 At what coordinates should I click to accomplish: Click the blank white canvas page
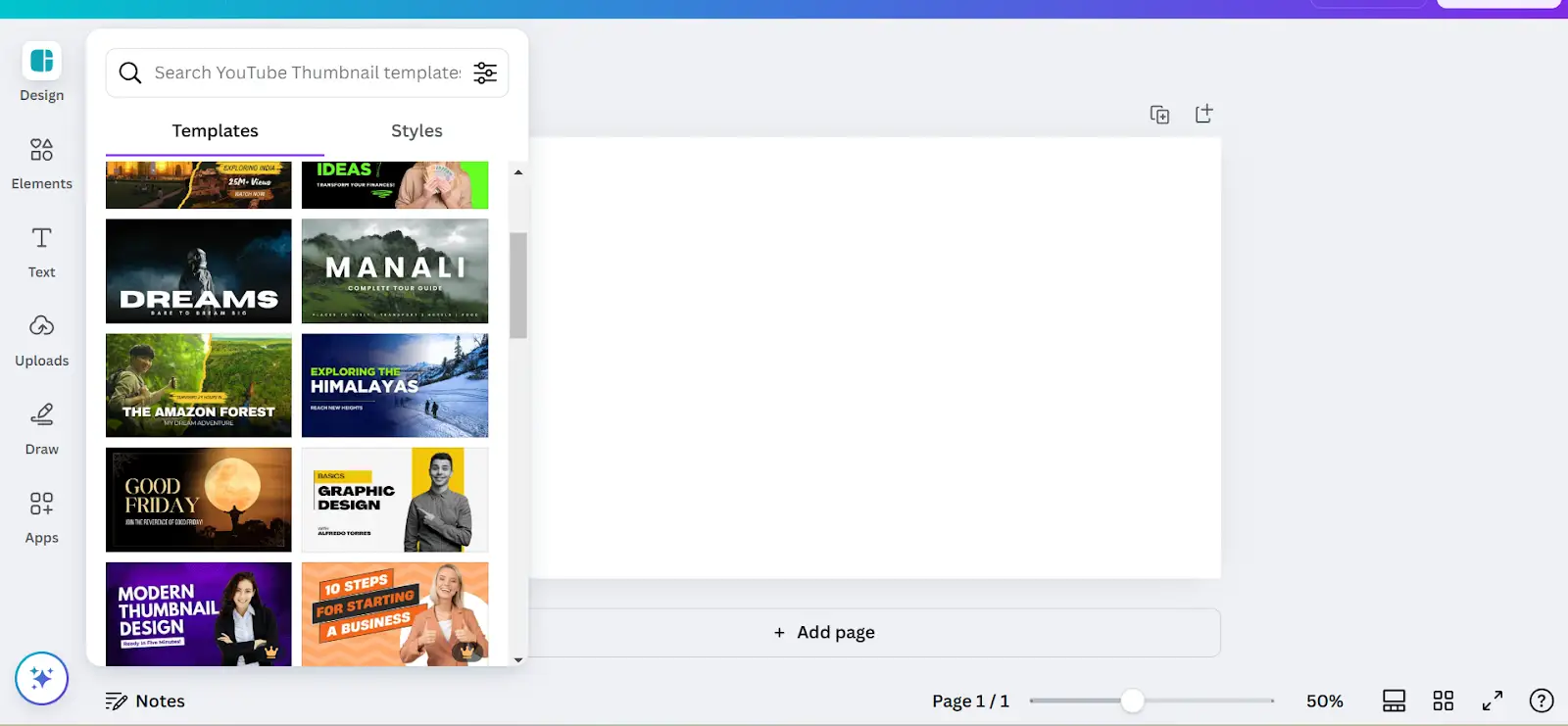point(875,358)
